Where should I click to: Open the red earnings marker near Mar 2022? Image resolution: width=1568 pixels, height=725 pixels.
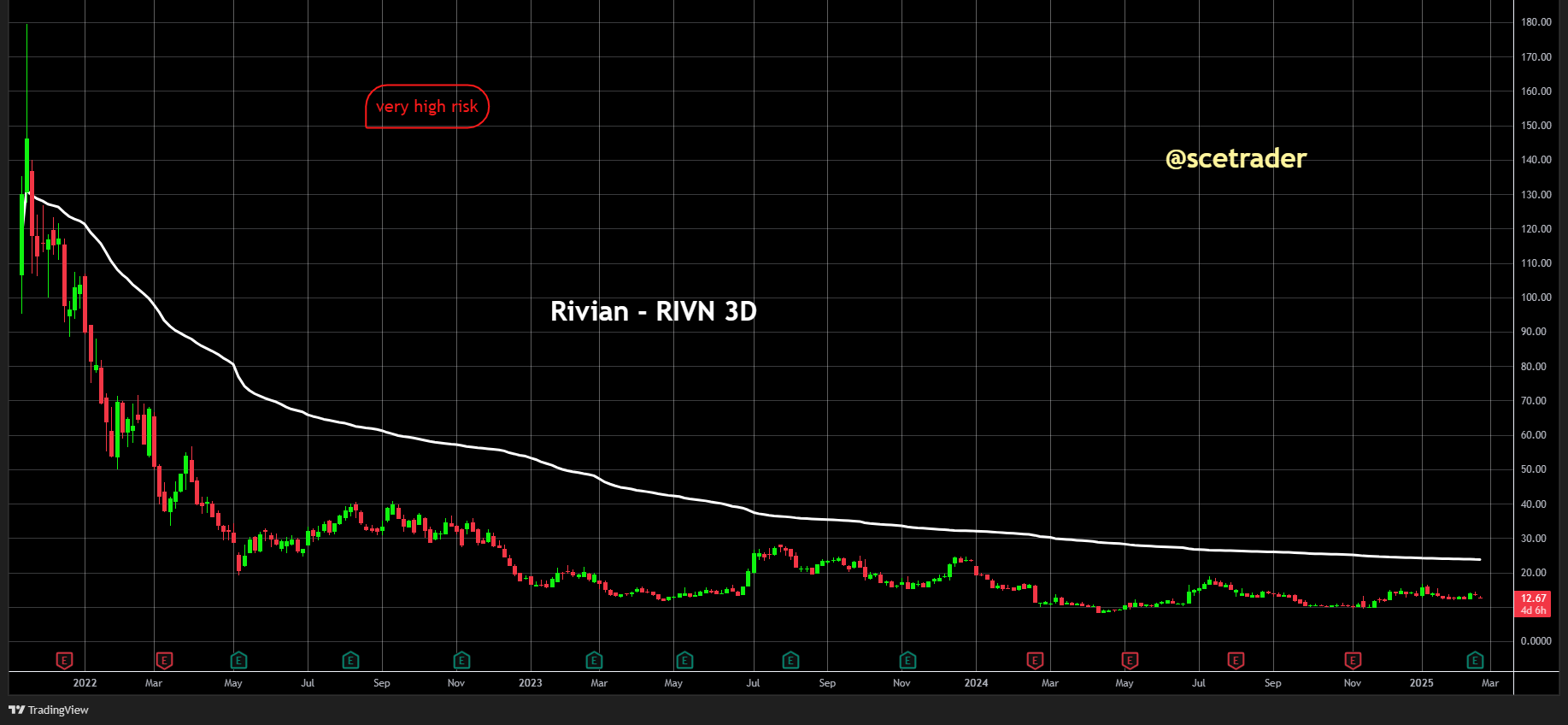coord(164,660)
